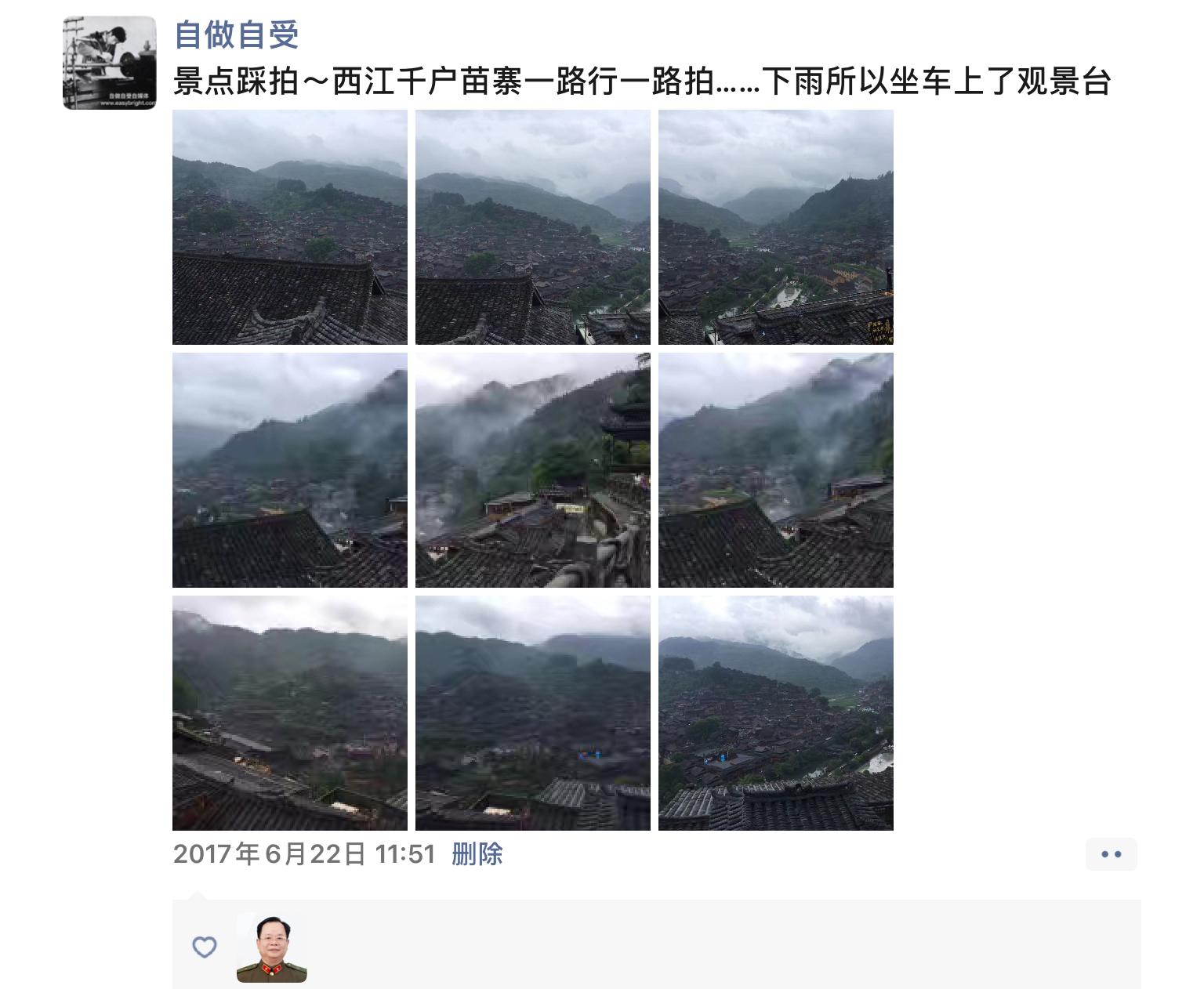Open the middle-right photo with smoke rising
1204x989 pixels.
(776, 470)
